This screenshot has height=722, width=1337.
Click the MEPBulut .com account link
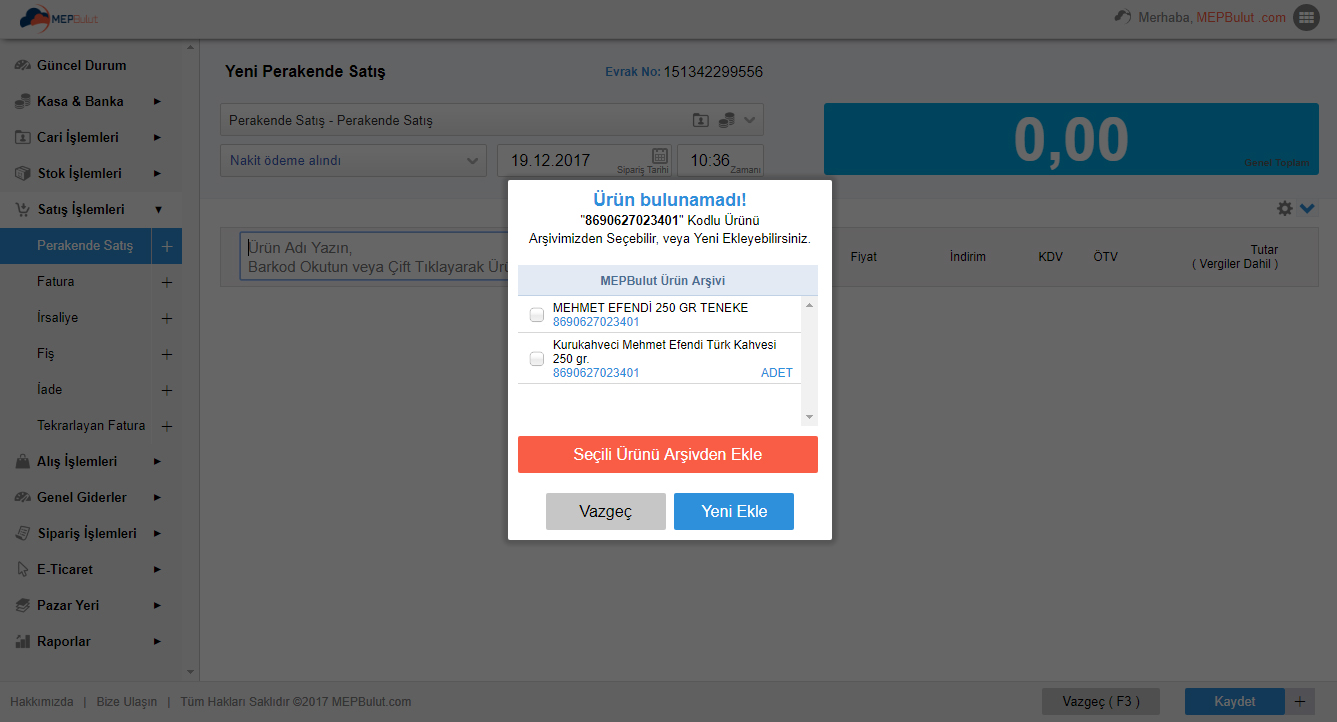coord(1241,17)
